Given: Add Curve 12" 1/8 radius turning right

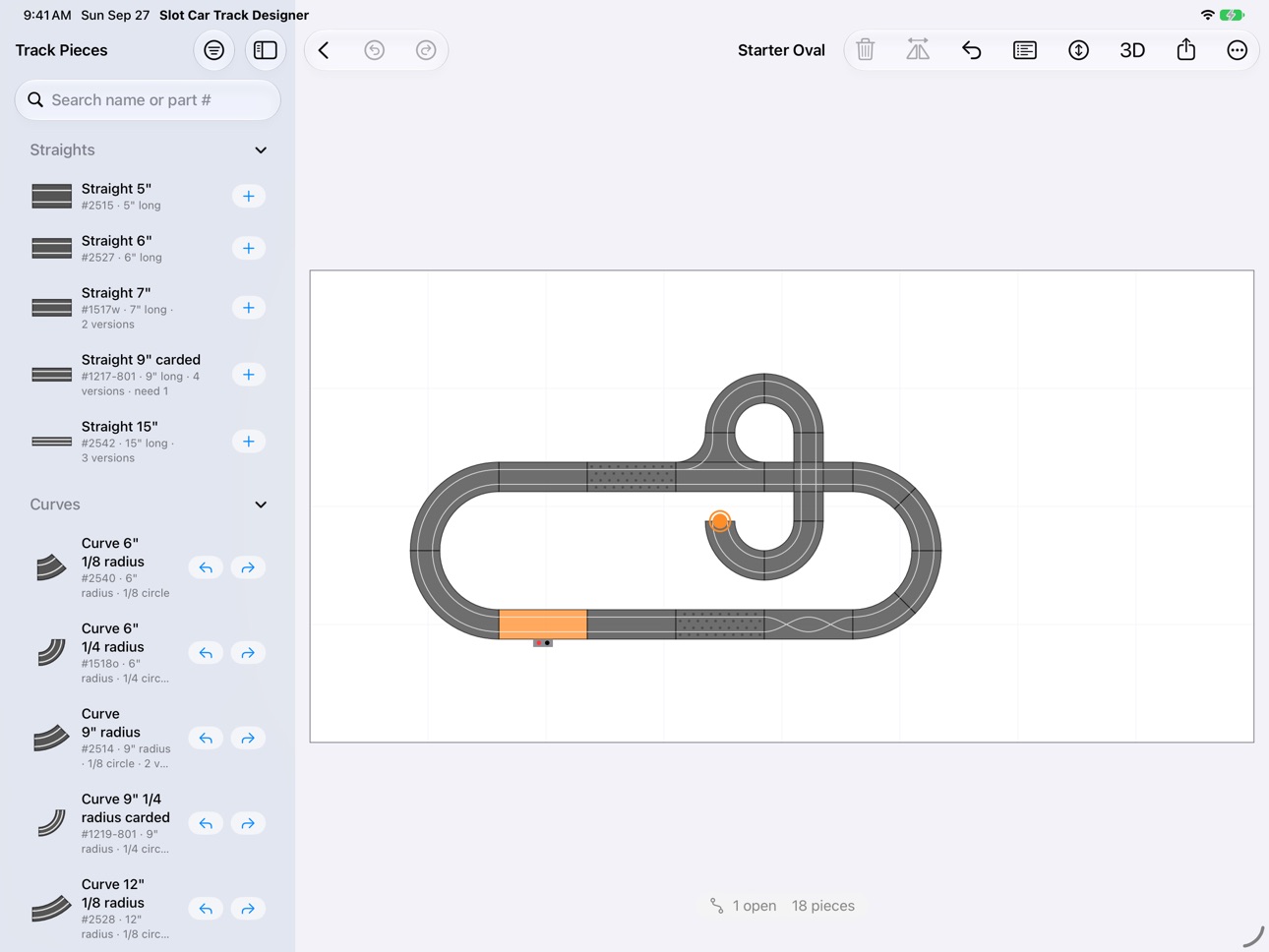Looking at the screenshot, I should point(248,909).
